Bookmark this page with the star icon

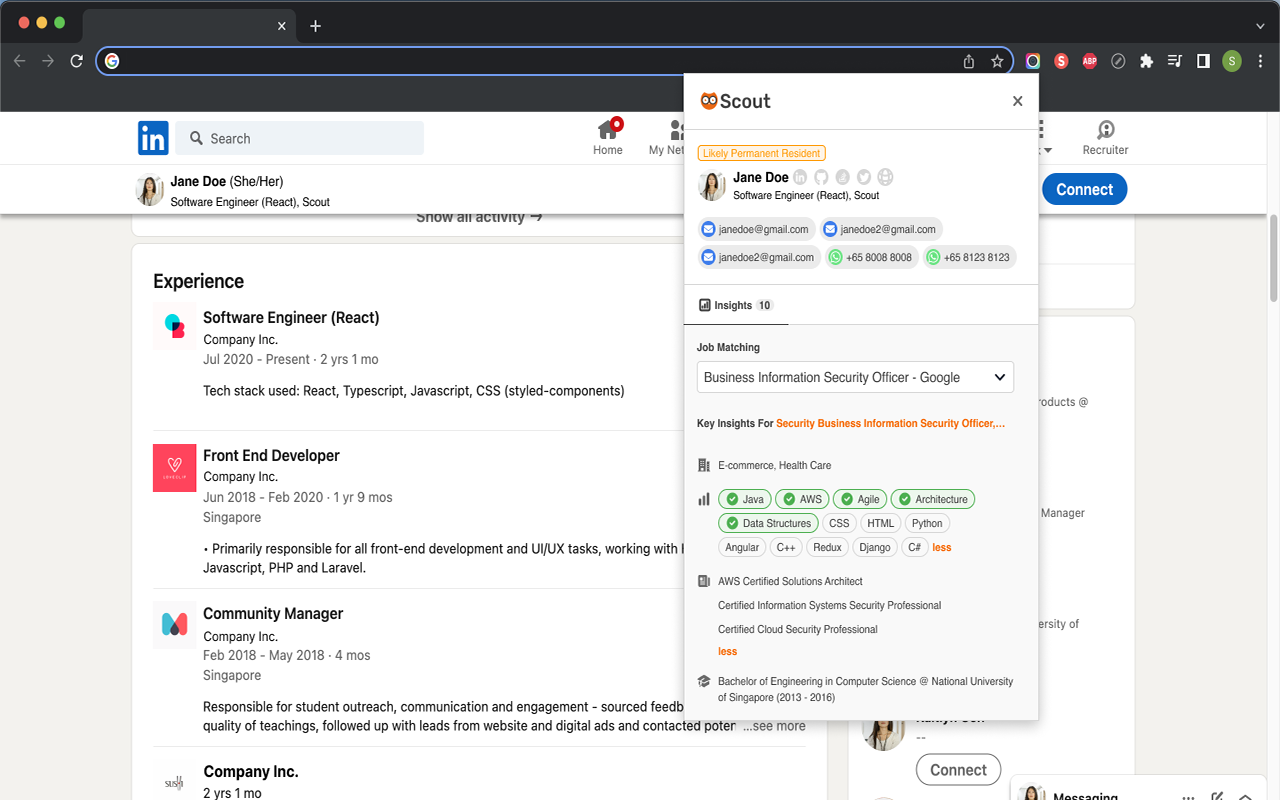point(997,61)
